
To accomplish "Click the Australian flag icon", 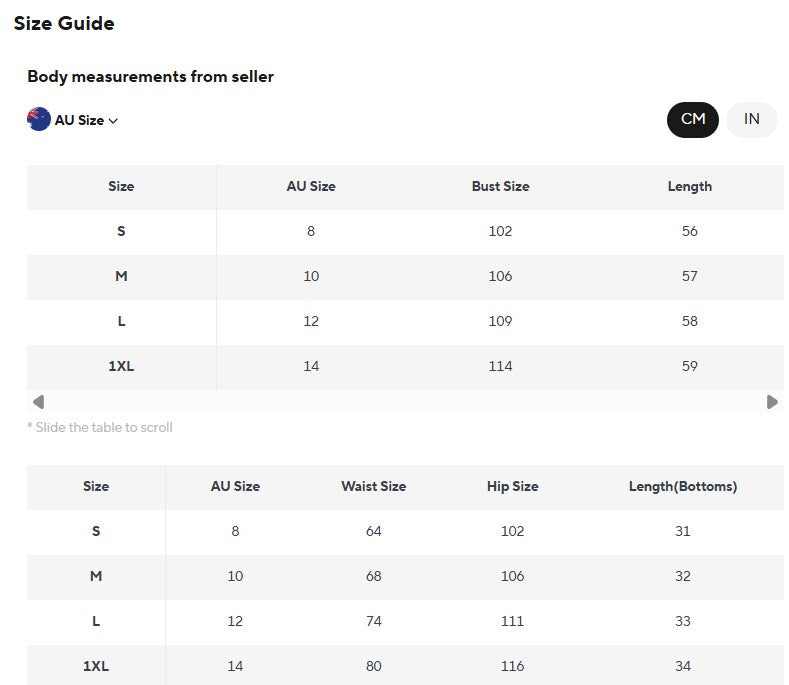I will point(39,119).
